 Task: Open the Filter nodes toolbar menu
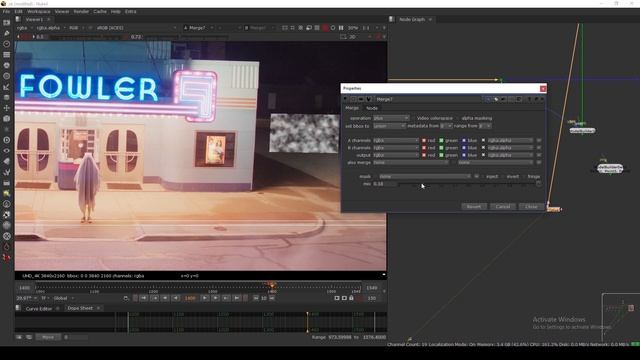tap(7, 76)
